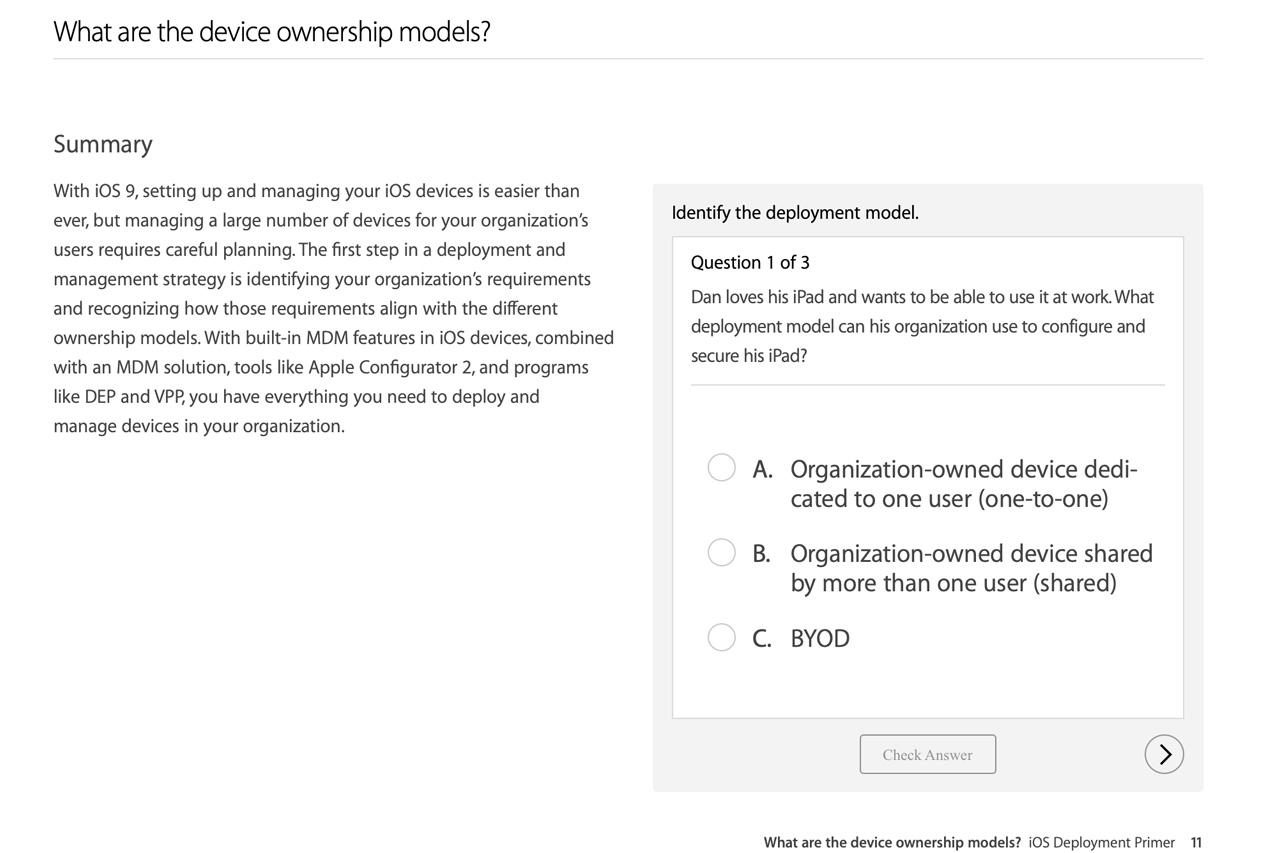Select option A radio button

(722, 467)
